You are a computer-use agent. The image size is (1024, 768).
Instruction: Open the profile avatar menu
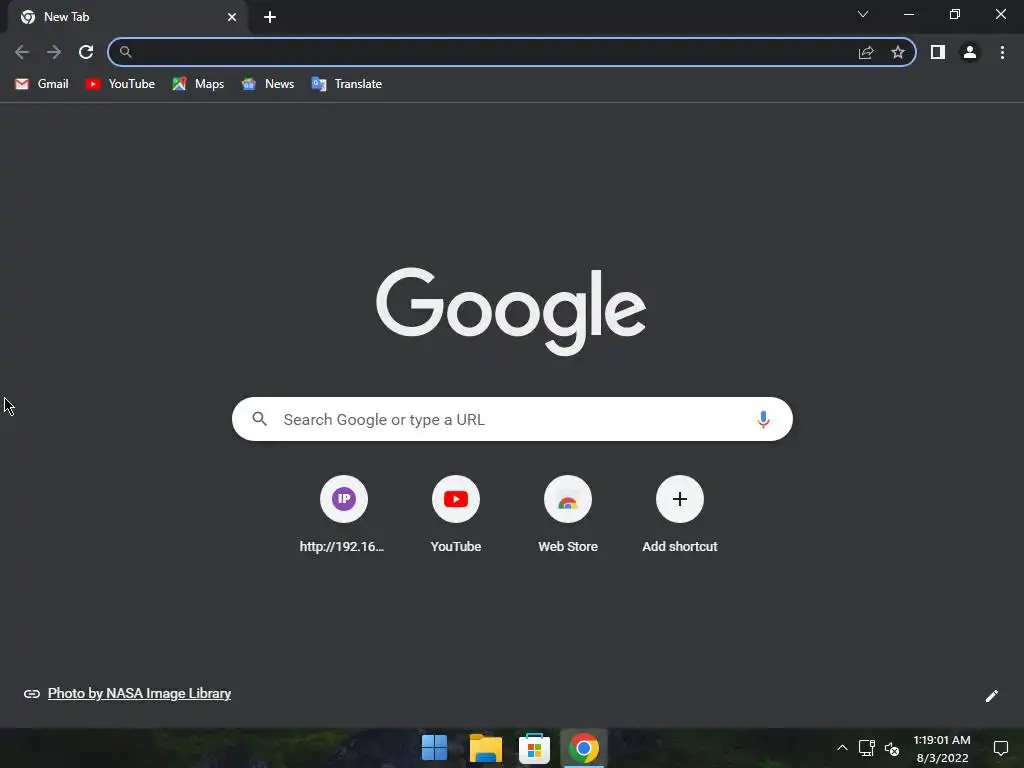[970, 52]
